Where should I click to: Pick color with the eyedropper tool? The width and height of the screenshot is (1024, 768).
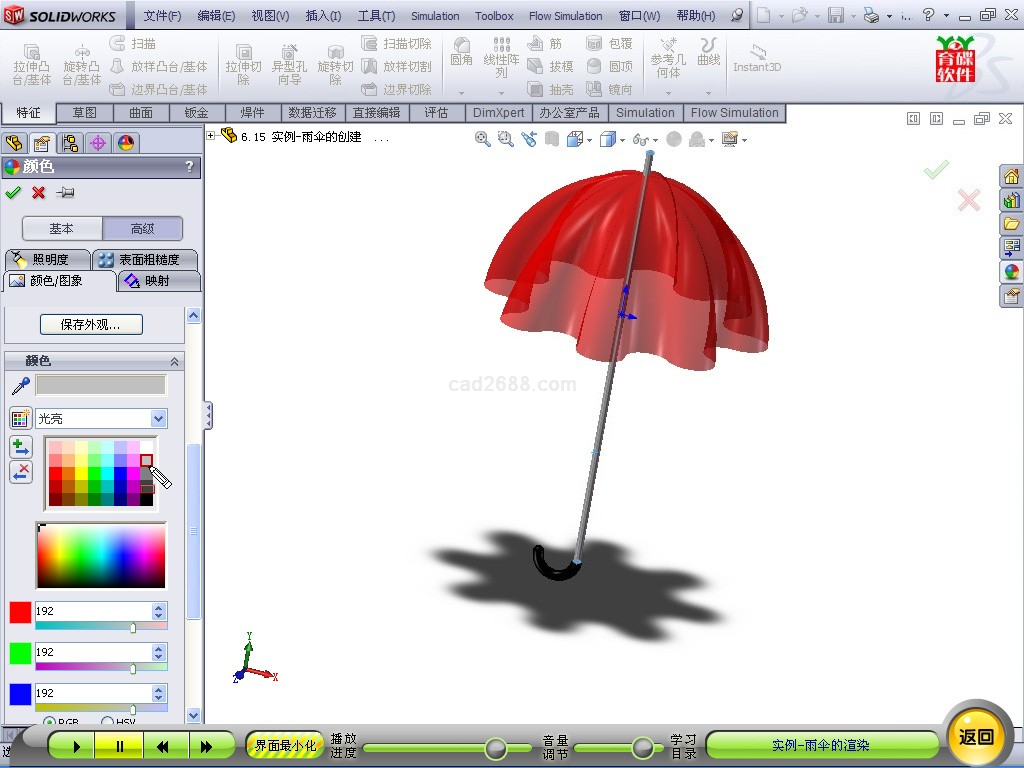coord(20,386)
